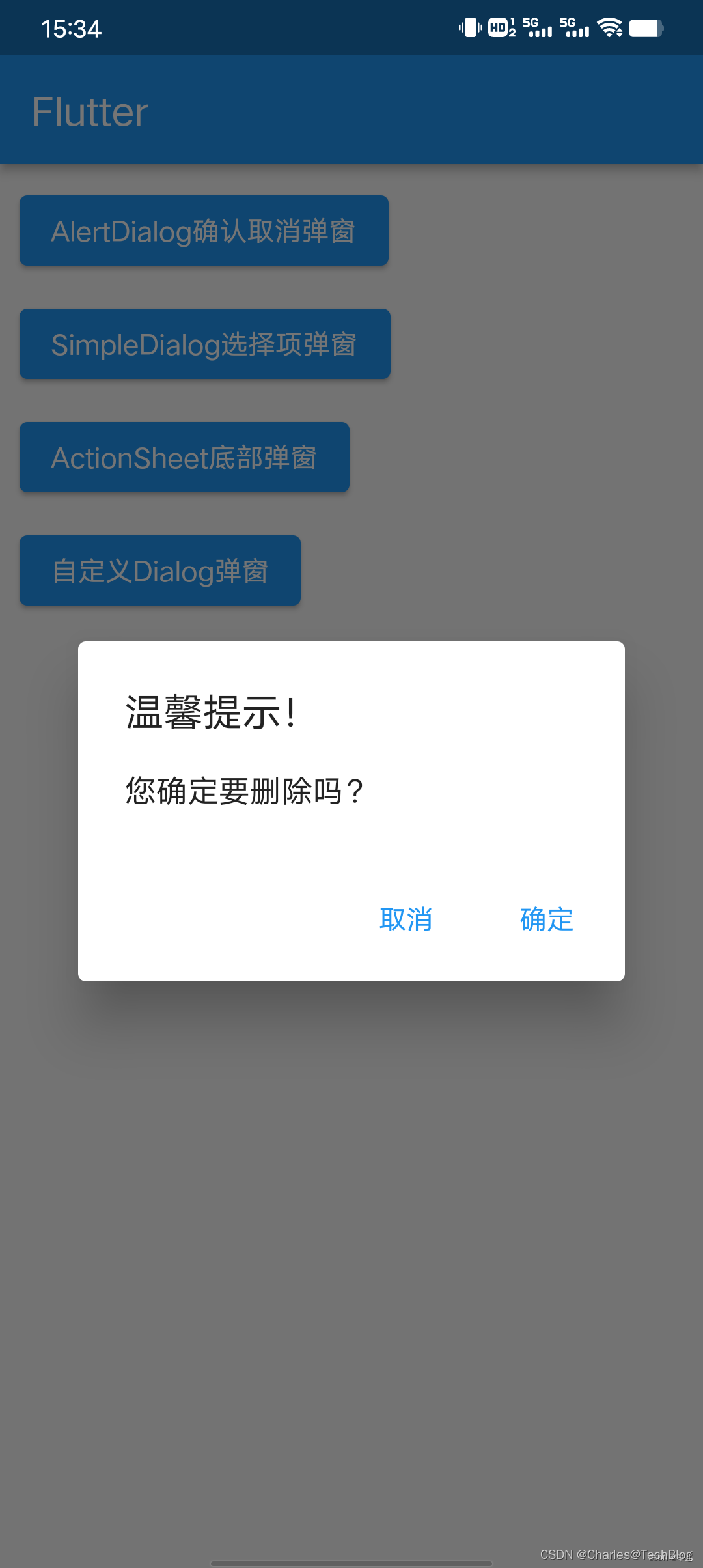This screenshot has width=703, height=1568.
Task: Tap the bottom navigation gesture bar
Action: 351,1563
